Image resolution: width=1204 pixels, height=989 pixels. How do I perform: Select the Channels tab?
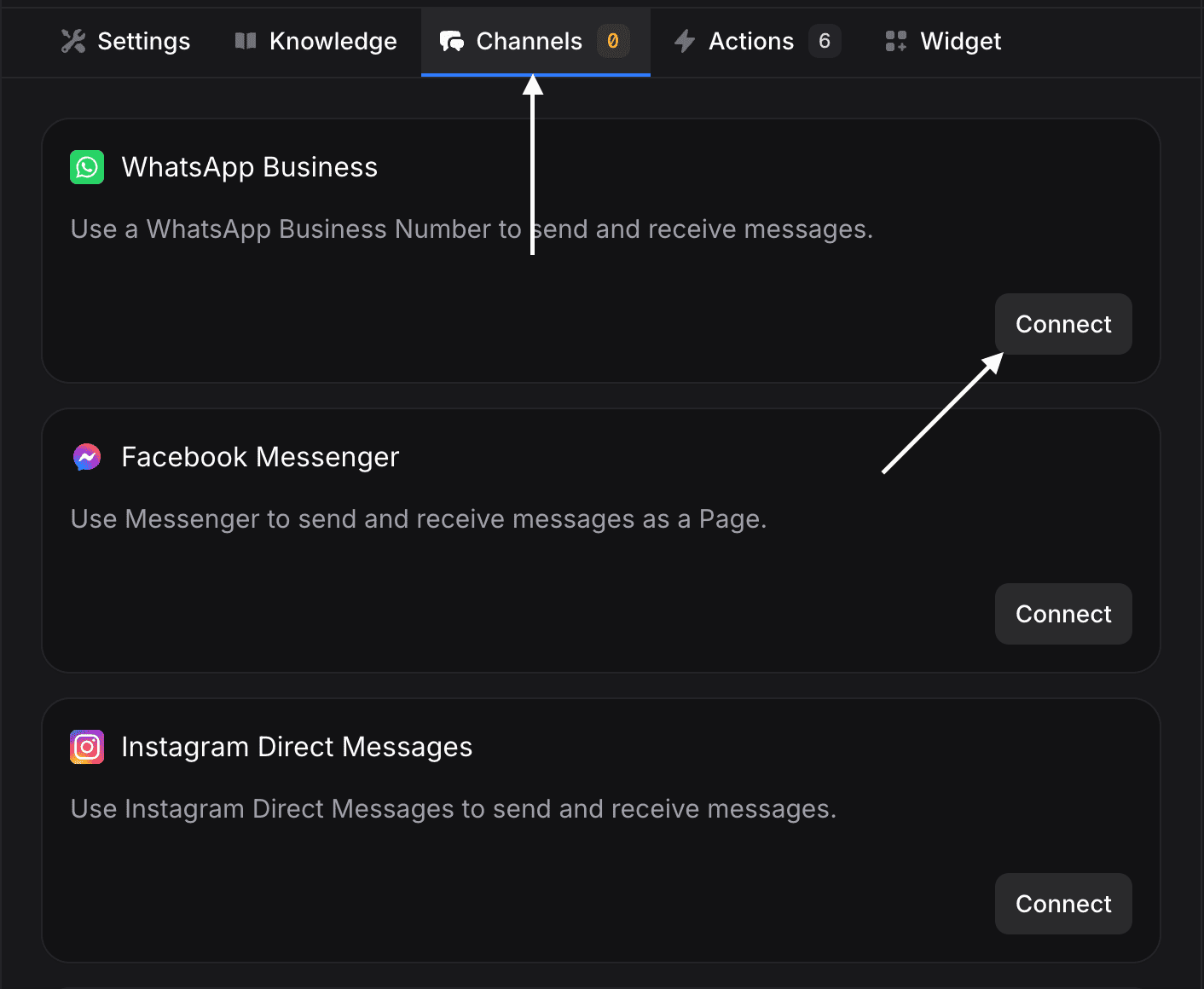tap(535, 41)
